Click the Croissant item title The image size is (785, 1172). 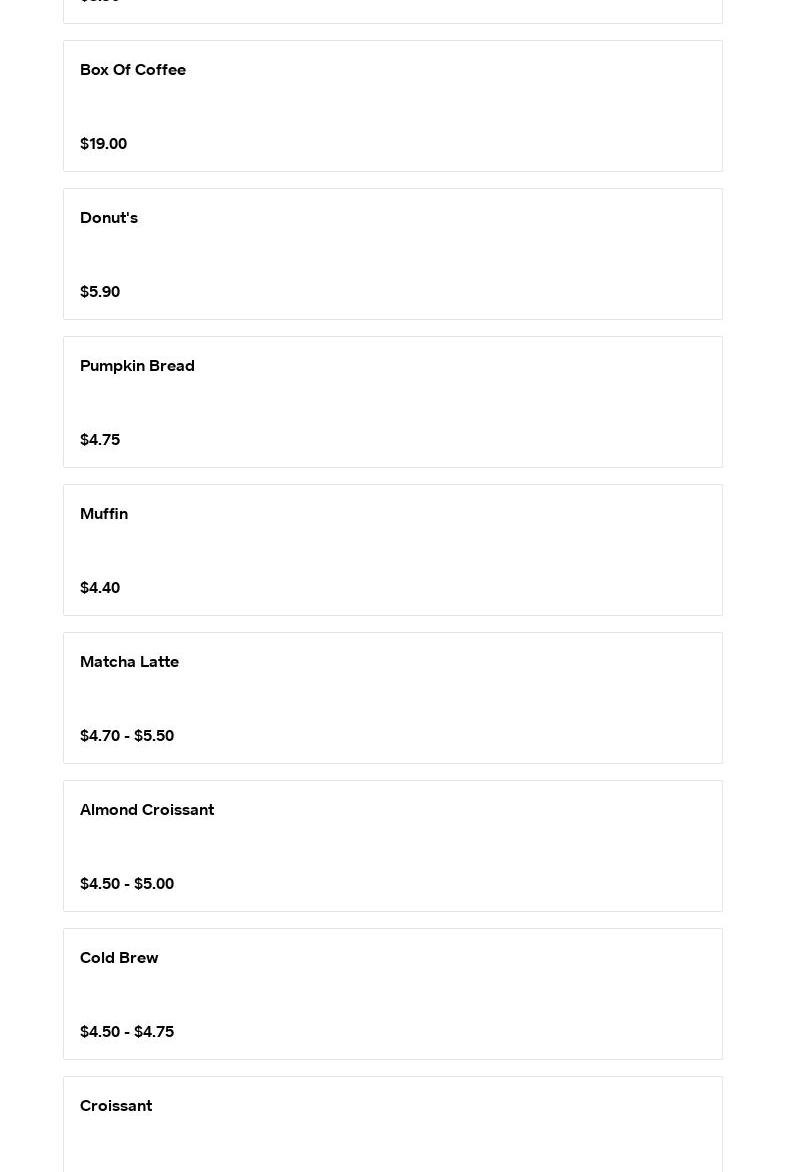coord(116,1105)
